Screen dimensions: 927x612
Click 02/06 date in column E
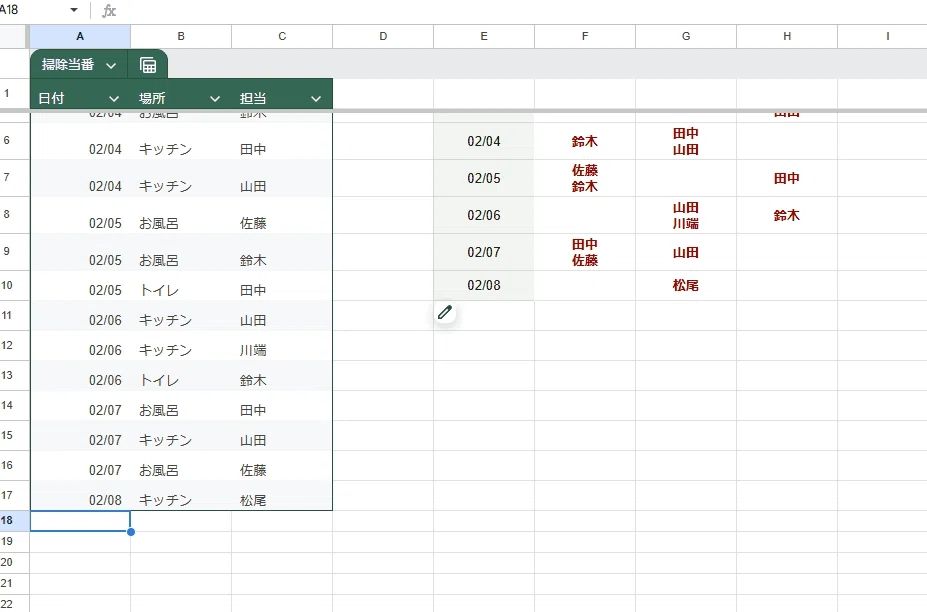[x=484, y=215]
